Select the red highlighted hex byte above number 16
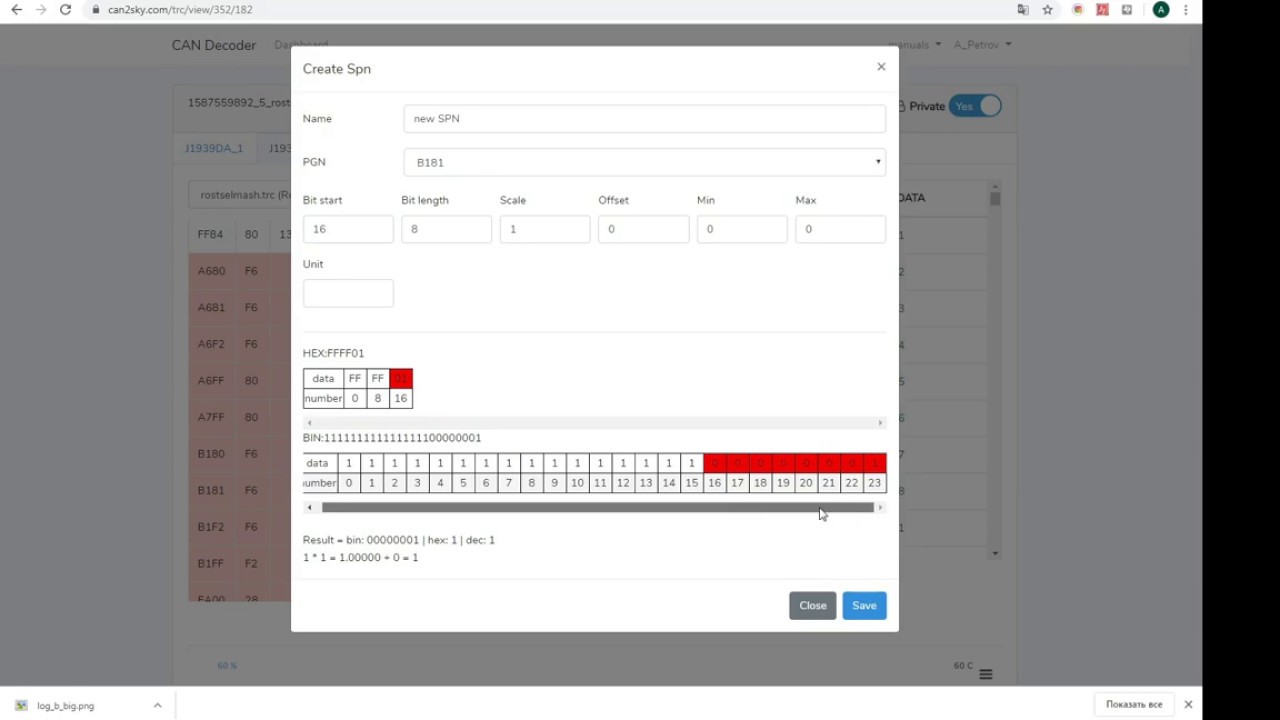1280x720 pixels. (x=400, y=379)
